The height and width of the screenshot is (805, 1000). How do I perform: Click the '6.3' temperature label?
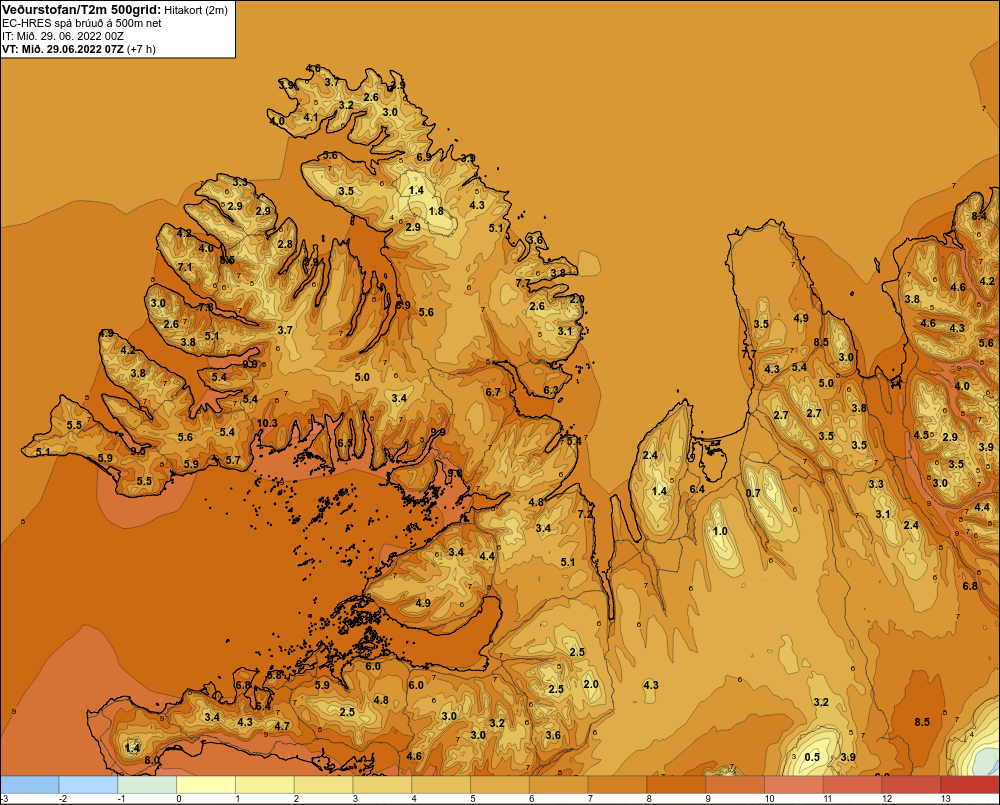click(x=550, y=390)
